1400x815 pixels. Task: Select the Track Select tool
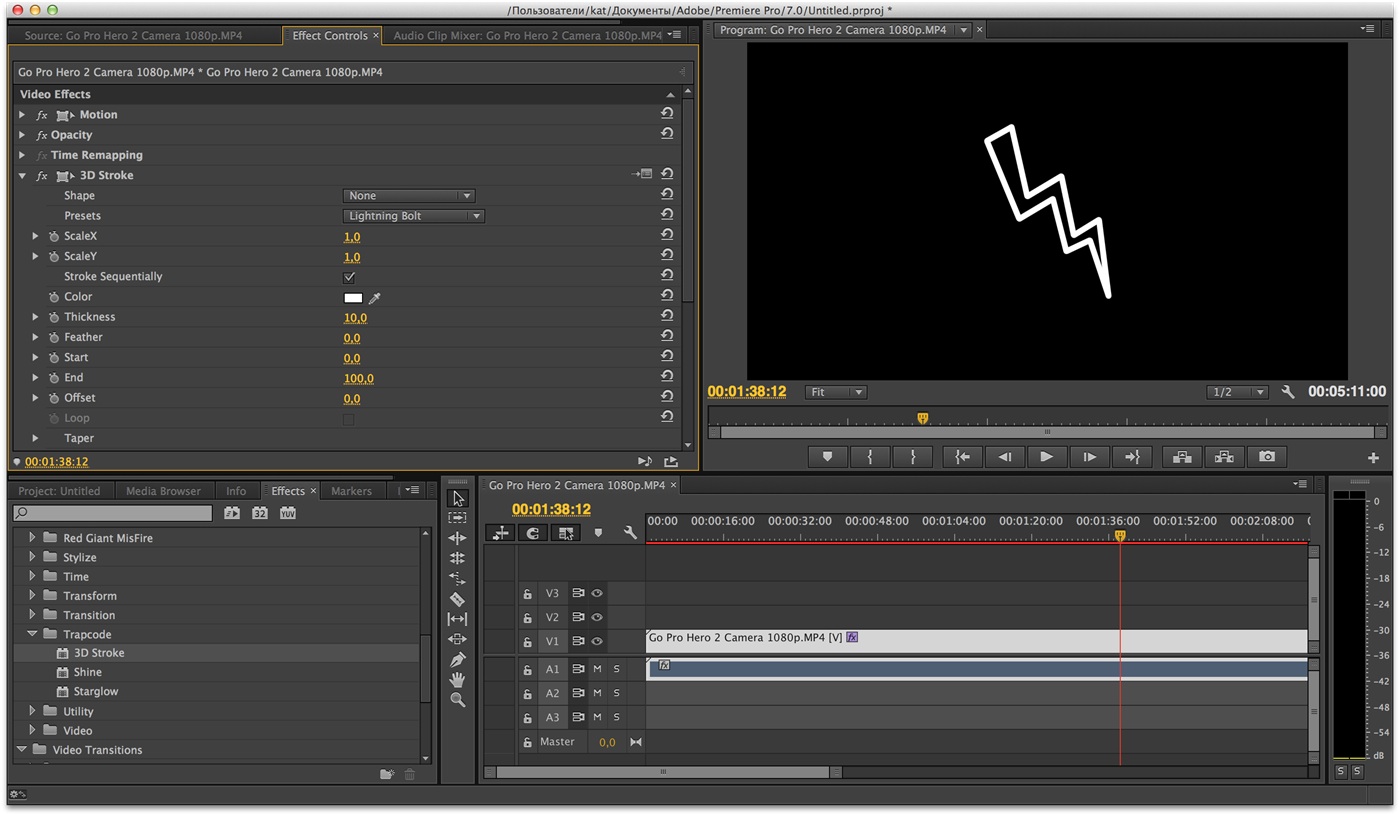[458, 518]
